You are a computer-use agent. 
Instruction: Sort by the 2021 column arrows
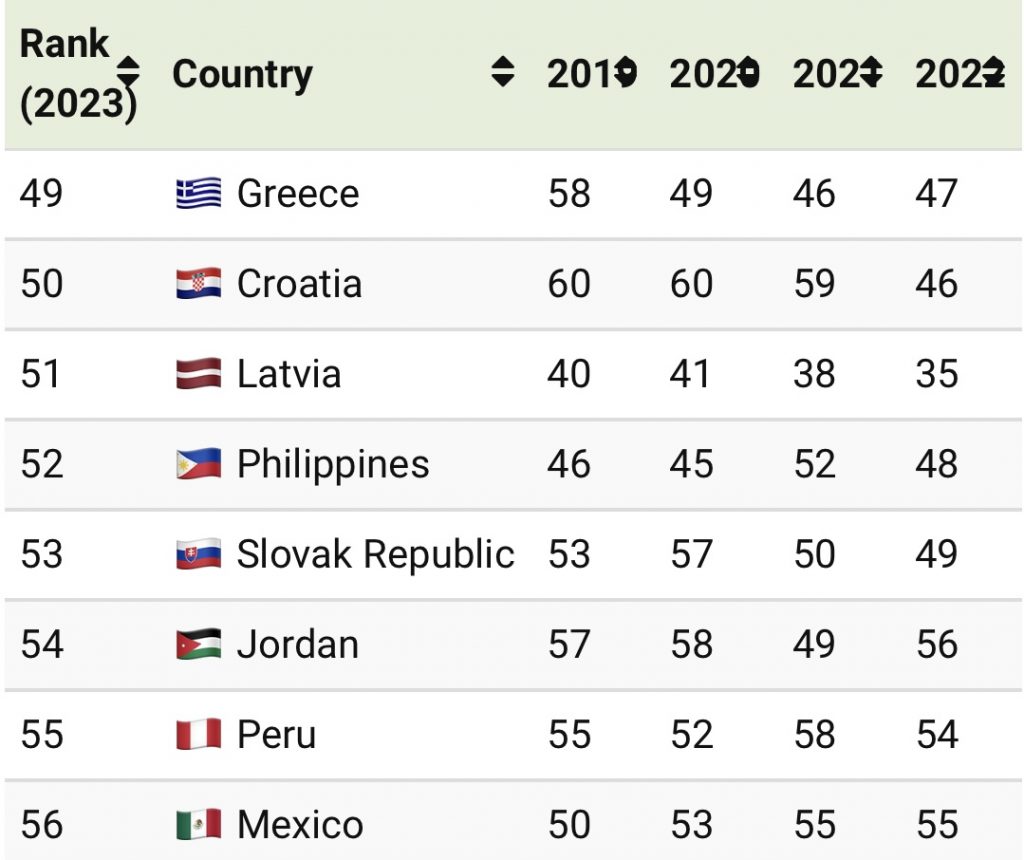click(x=872, y=74)
